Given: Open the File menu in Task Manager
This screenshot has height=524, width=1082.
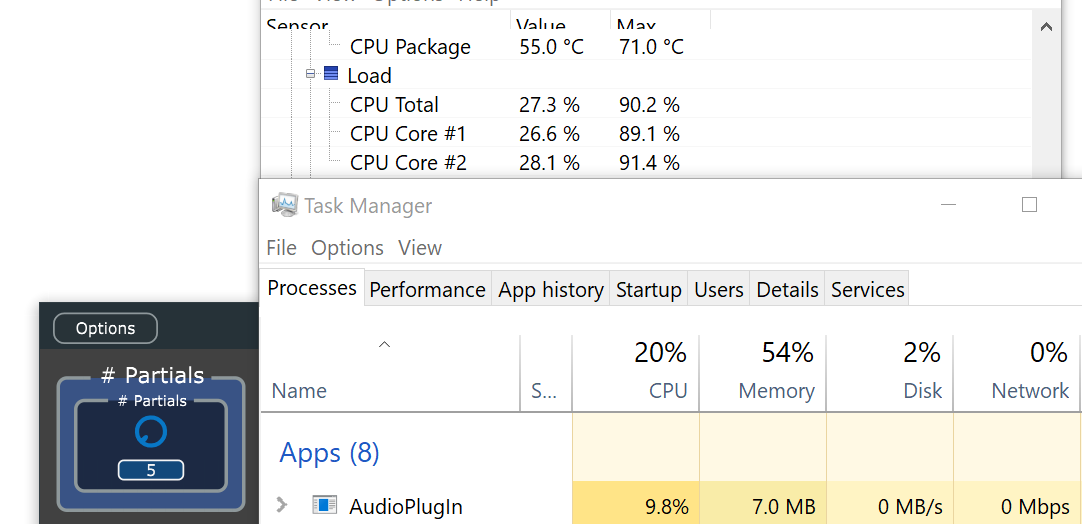Looking at the screenshot, I should click(x=281, y=248).
